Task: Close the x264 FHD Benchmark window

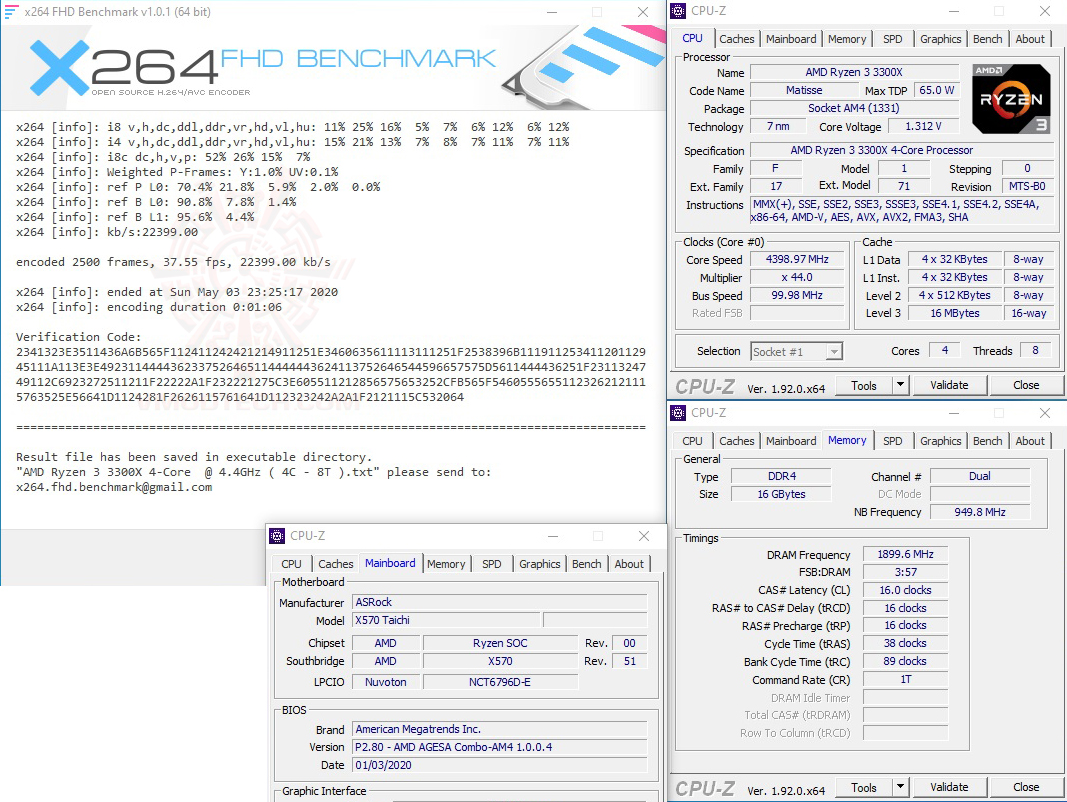Action: (642, 12)
